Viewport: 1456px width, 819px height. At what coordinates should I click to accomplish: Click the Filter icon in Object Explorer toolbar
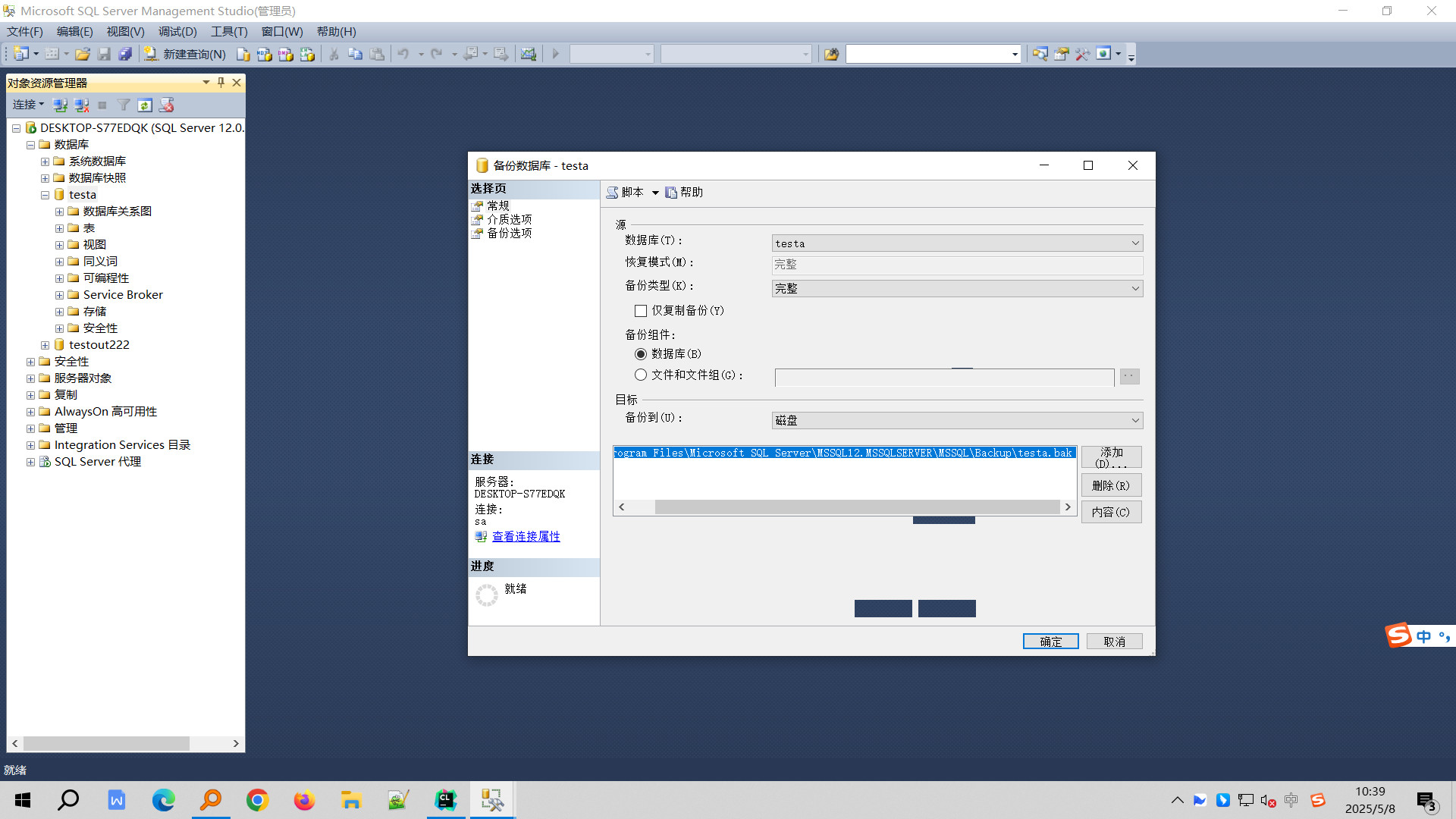(124, 105)
